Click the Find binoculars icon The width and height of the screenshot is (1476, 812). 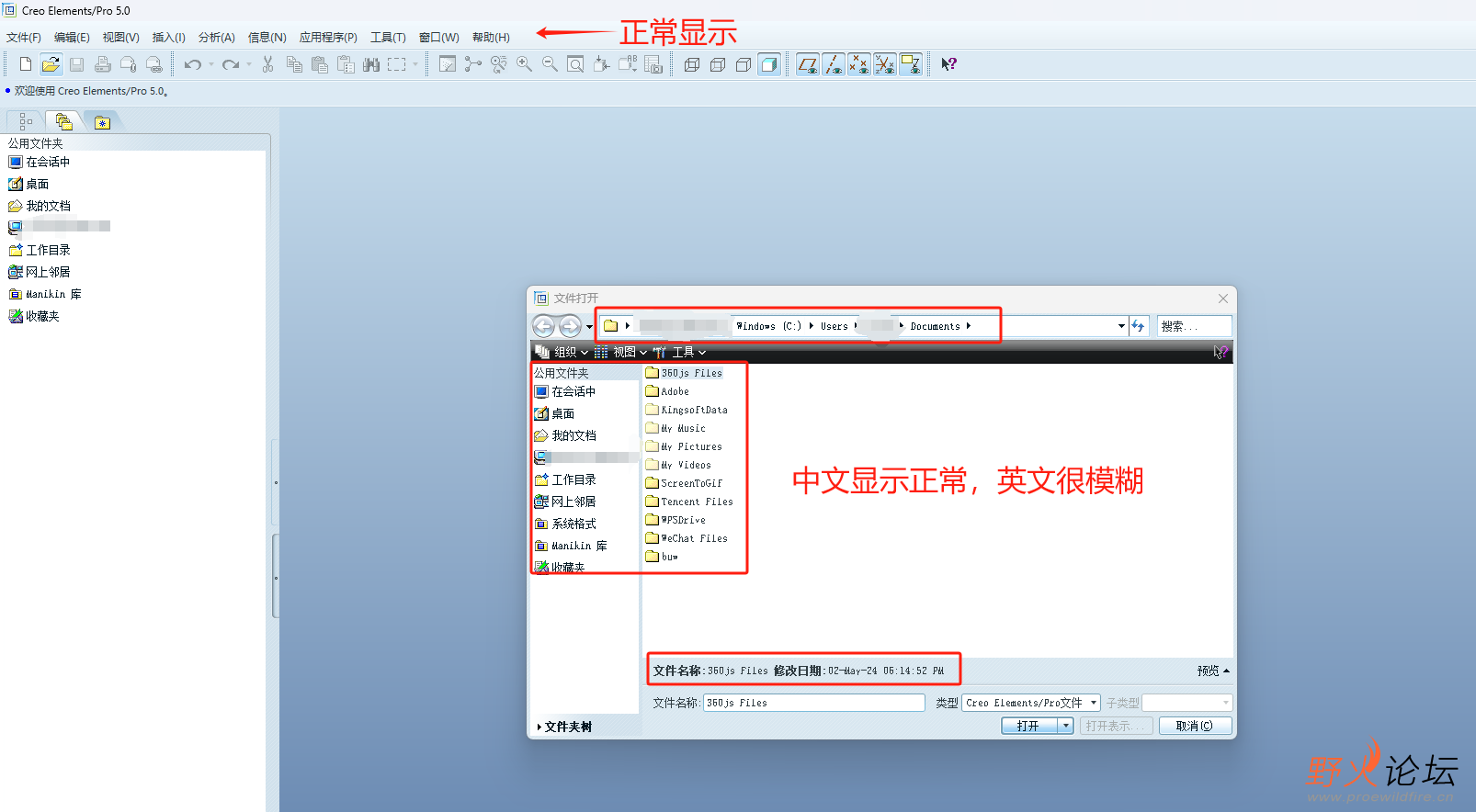371,64
